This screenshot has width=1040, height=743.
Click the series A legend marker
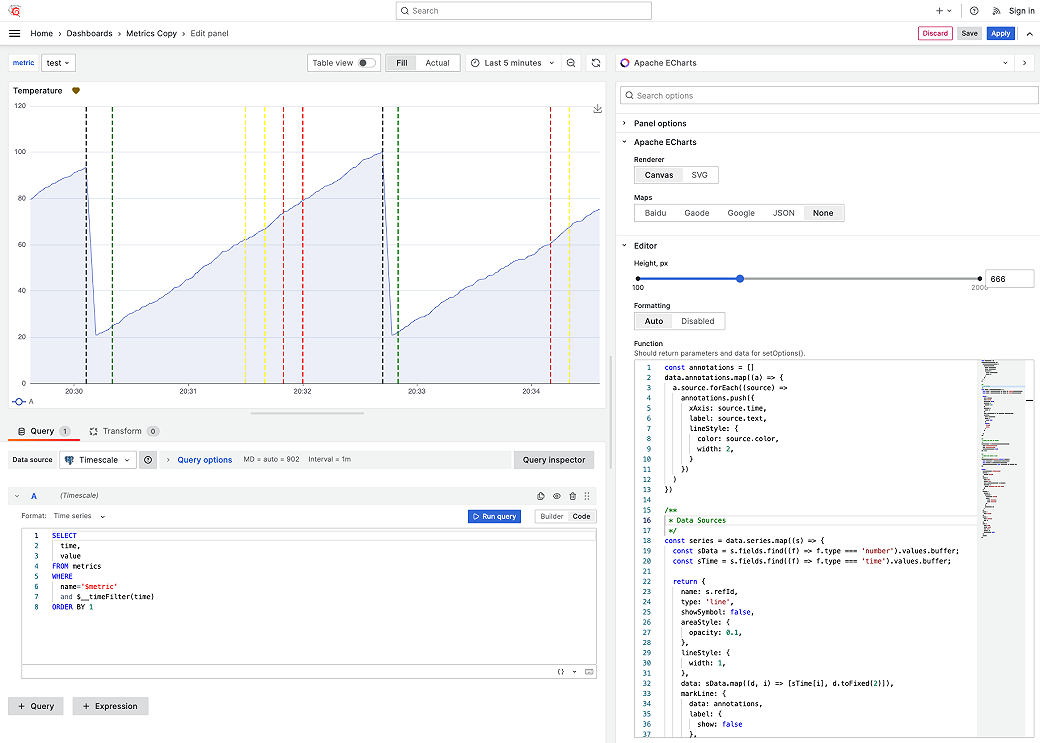coord(19,401)
